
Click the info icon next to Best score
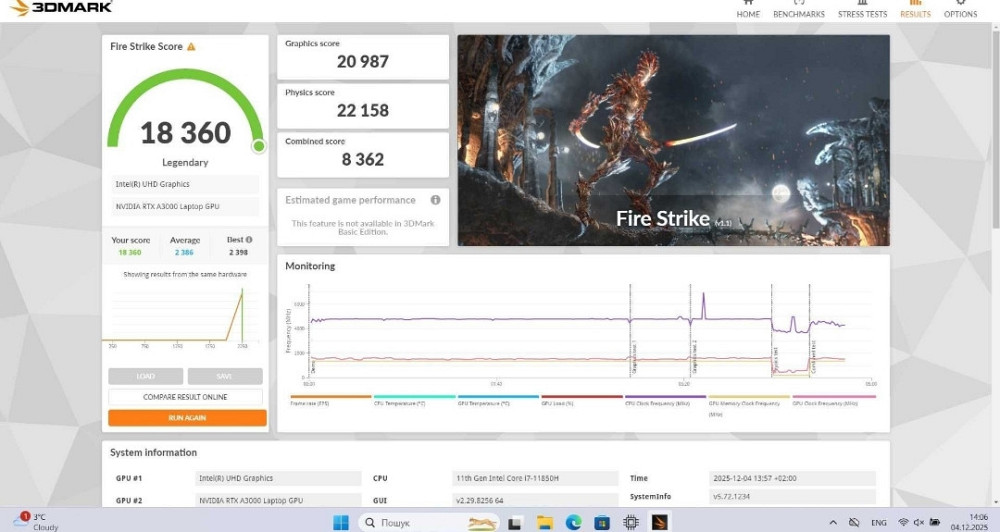(249, 240)
